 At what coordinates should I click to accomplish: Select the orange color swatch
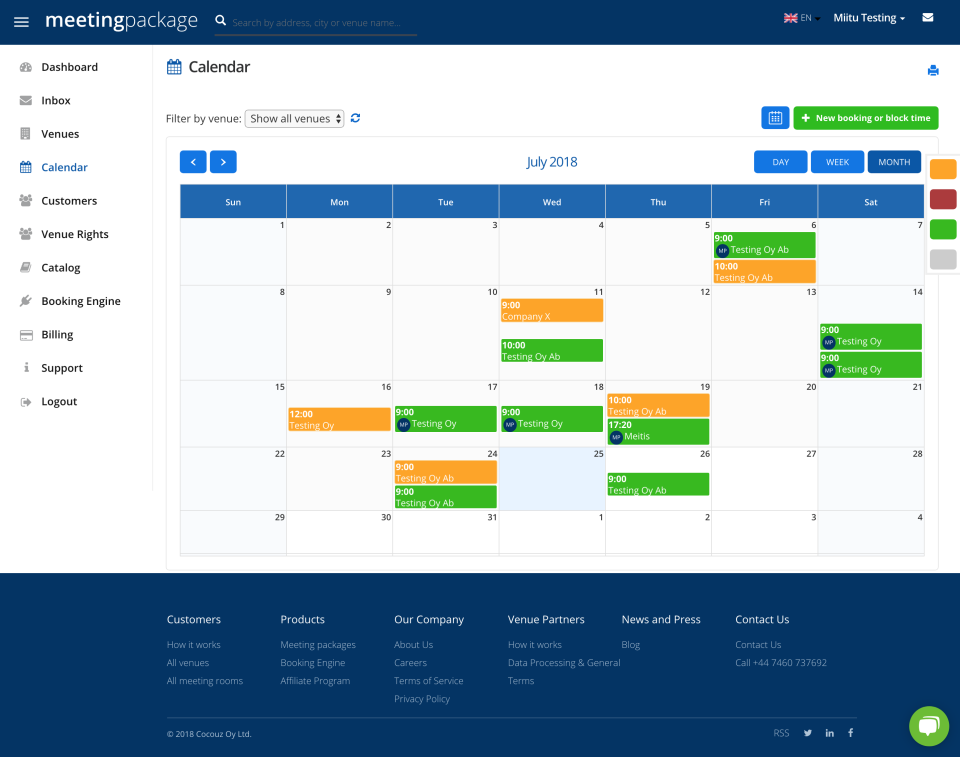[x=943, y=168]
